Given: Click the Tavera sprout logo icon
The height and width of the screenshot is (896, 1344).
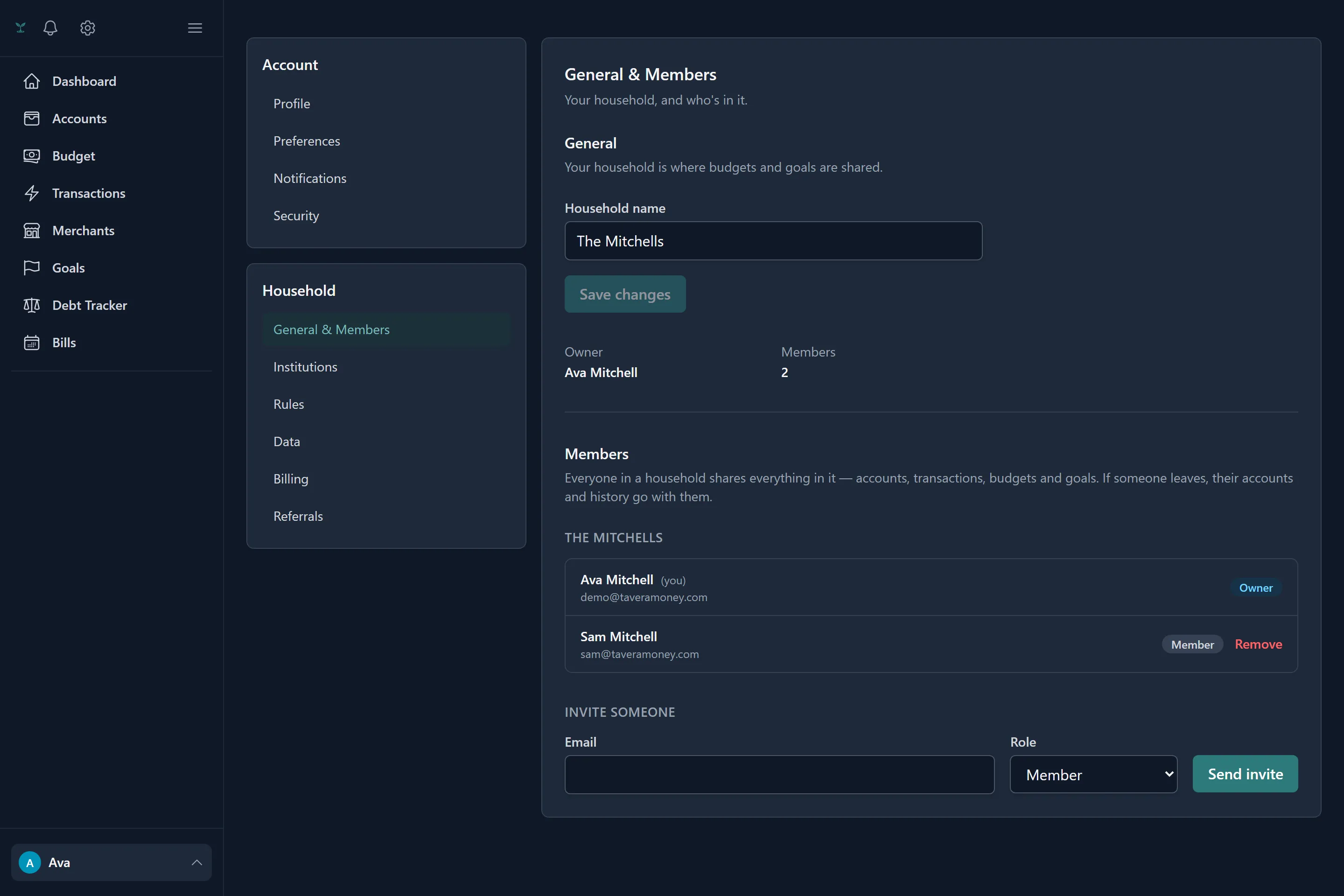Looking at the screenshot, I should 21,28.
